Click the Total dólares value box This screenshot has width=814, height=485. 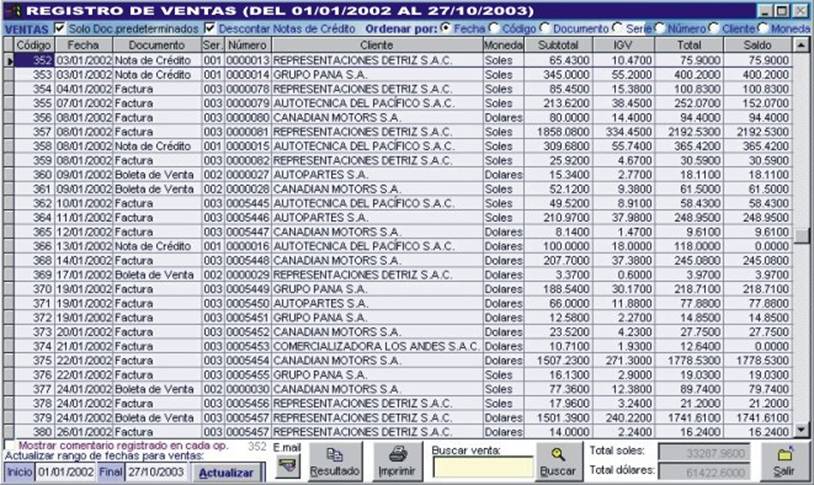point(704,472)
